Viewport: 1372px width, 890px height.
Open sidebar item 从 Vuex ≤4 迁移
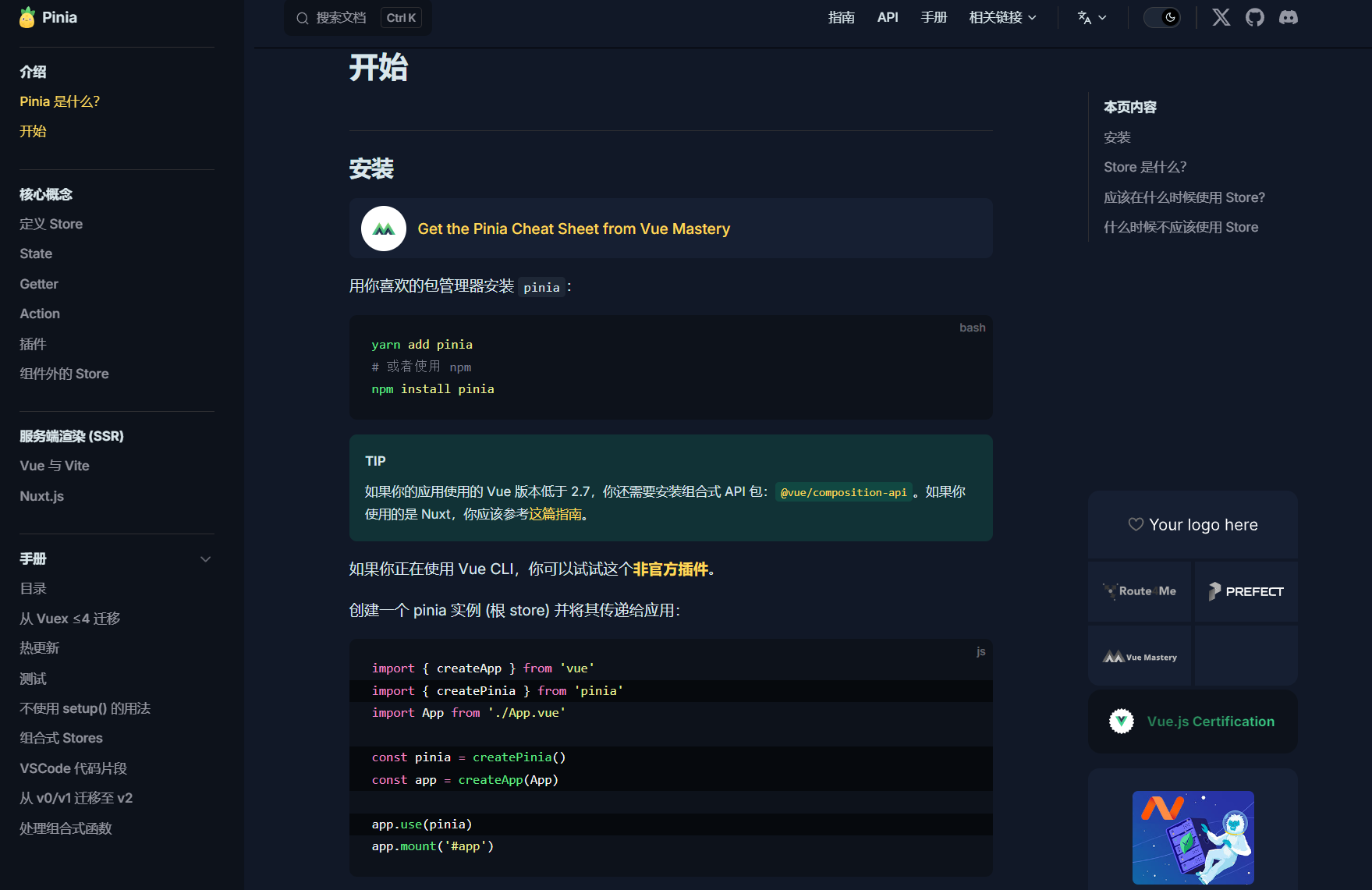pyautogui.click(x=70, y=619)
